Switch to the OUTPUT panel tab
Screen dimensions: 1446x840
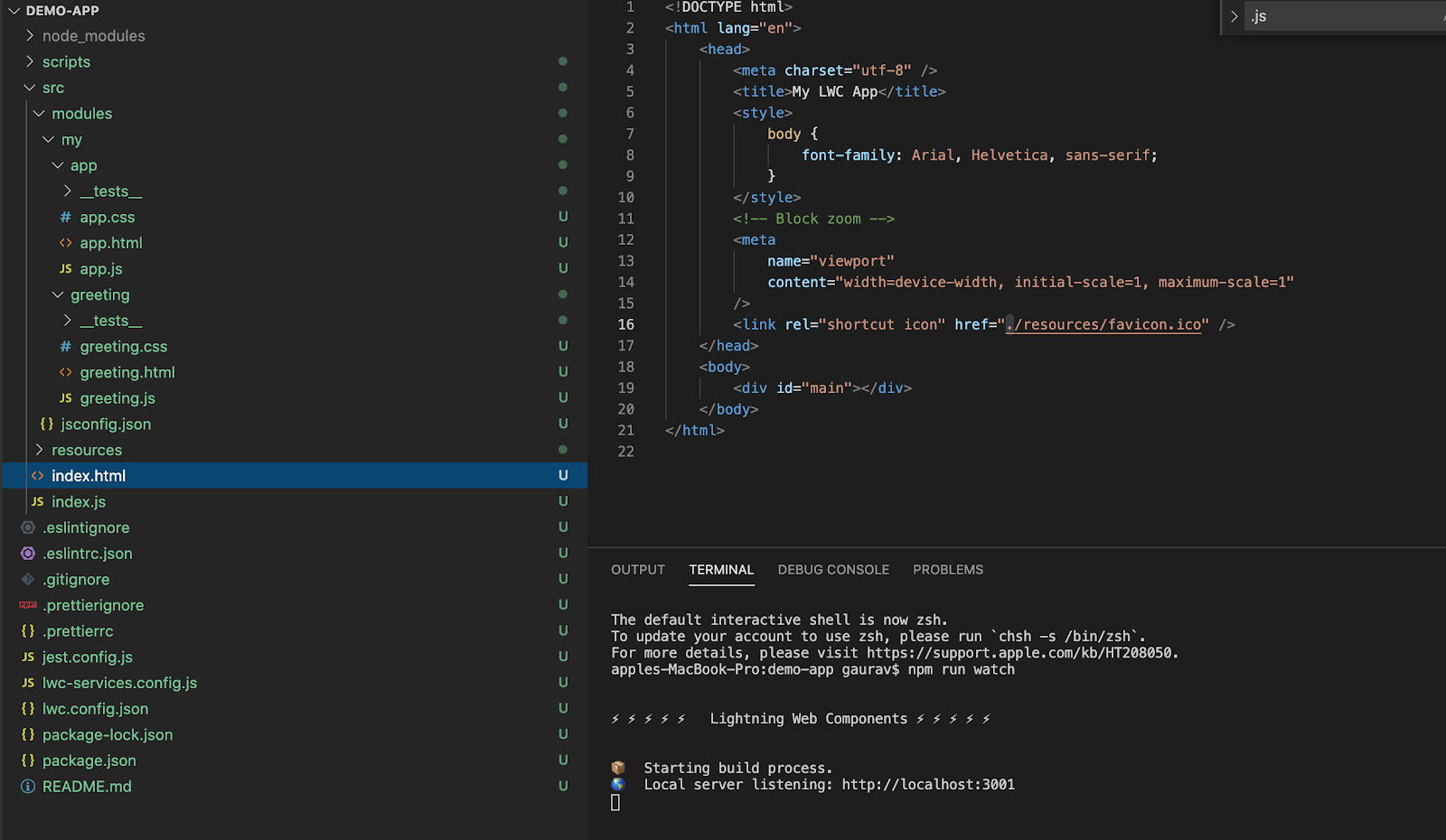coord(637,570)
